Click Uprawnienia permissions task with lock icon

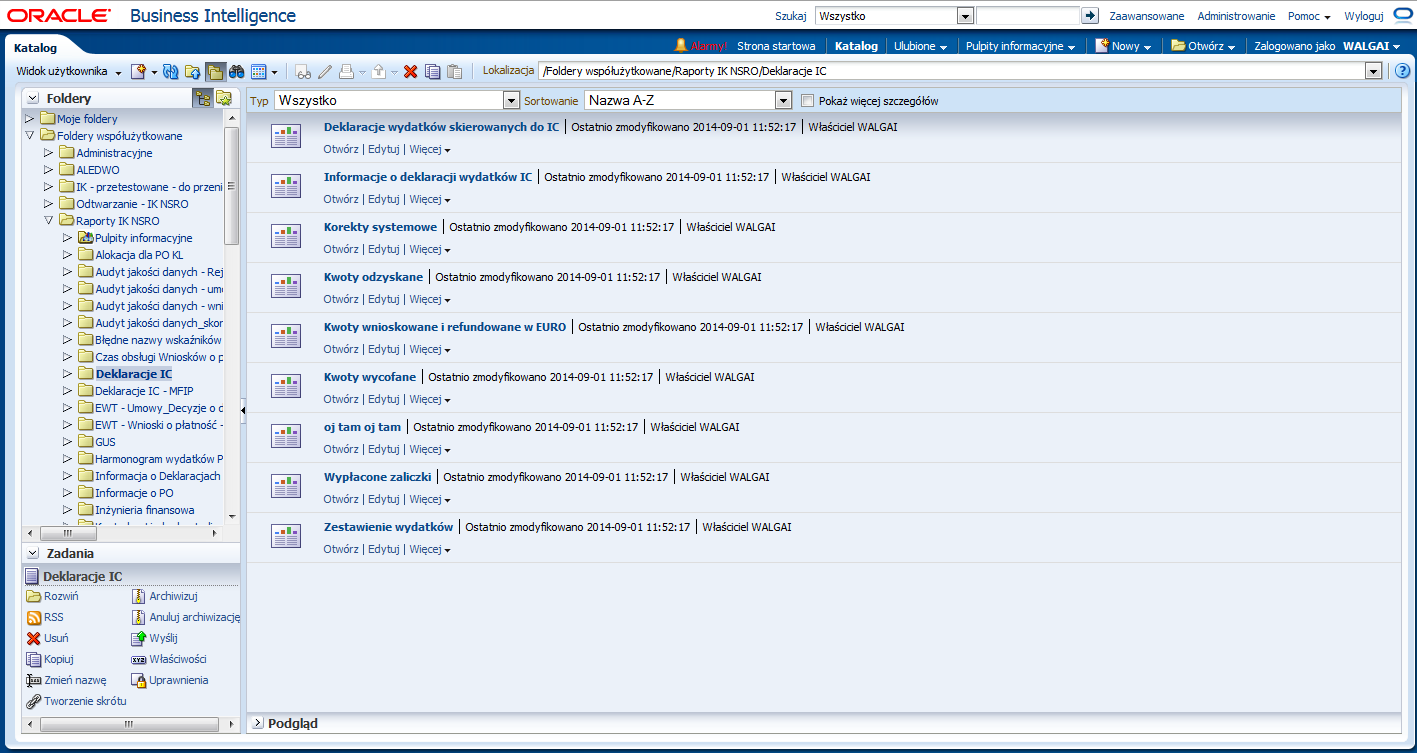pos(170,680)
